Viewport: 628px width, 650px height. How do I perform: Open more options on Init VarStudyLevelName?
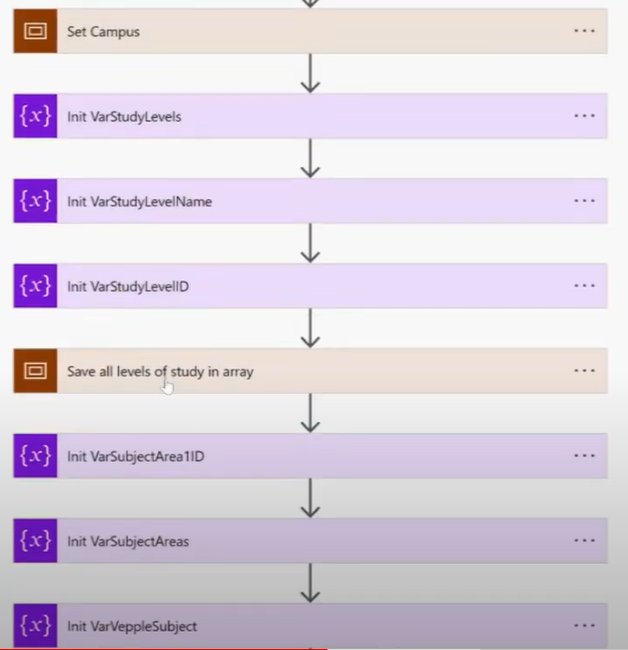pyautogui.click(x=584, y=201)
